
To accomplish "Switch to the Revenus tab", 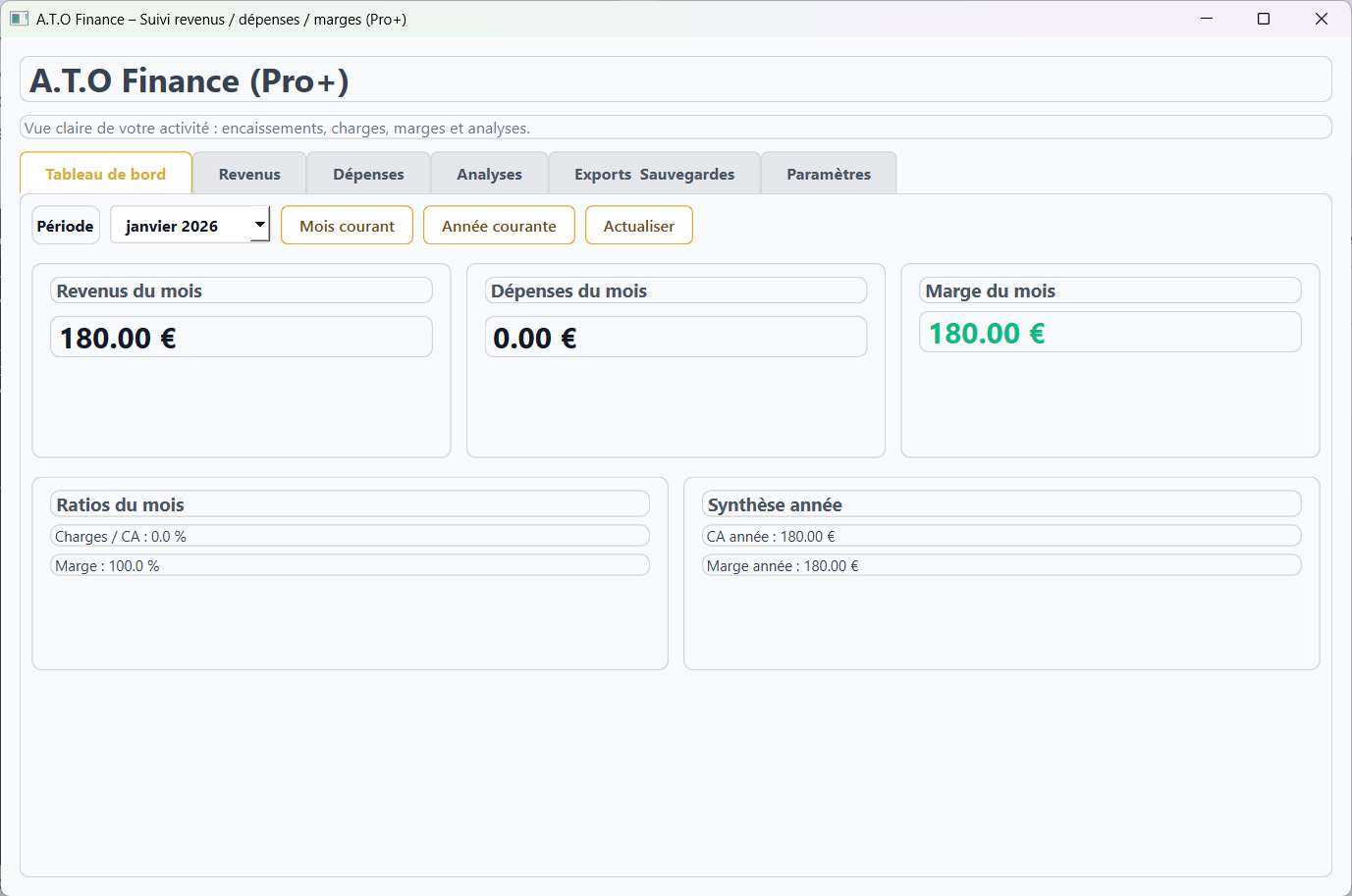I will (x=249, y=173).
